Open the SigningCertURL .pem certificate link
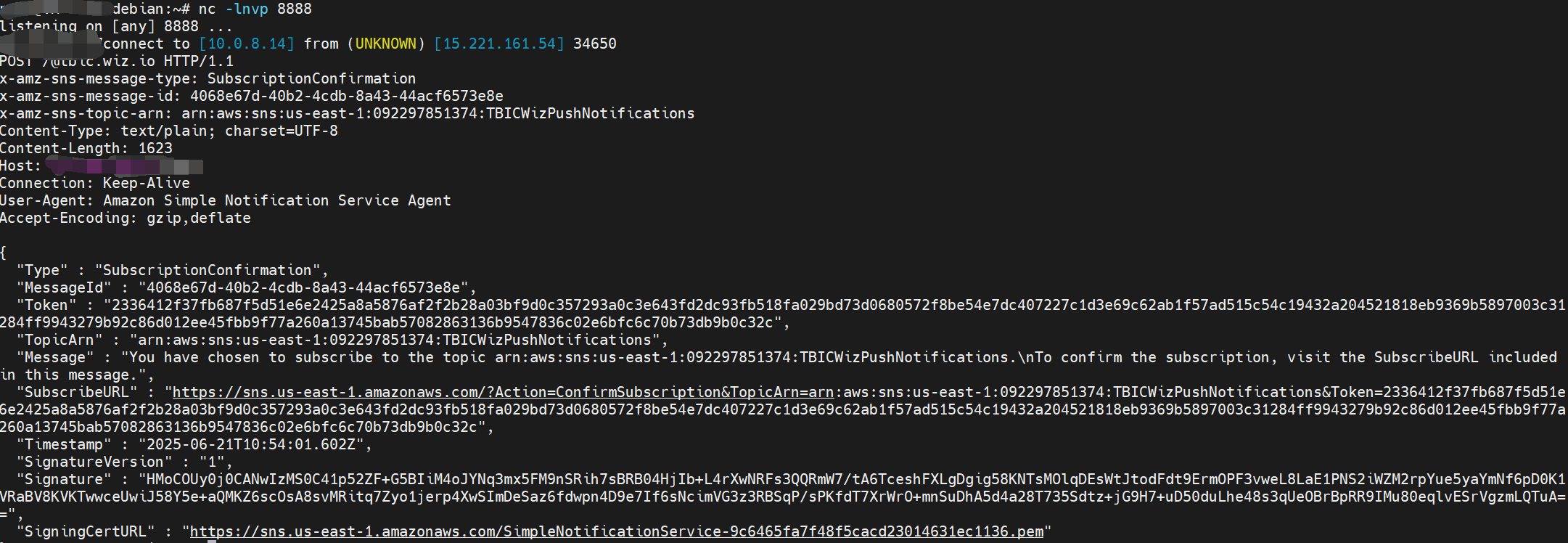Image resolution: width=1568 pixels, height=543 pixels. click(x=616, y=532)
